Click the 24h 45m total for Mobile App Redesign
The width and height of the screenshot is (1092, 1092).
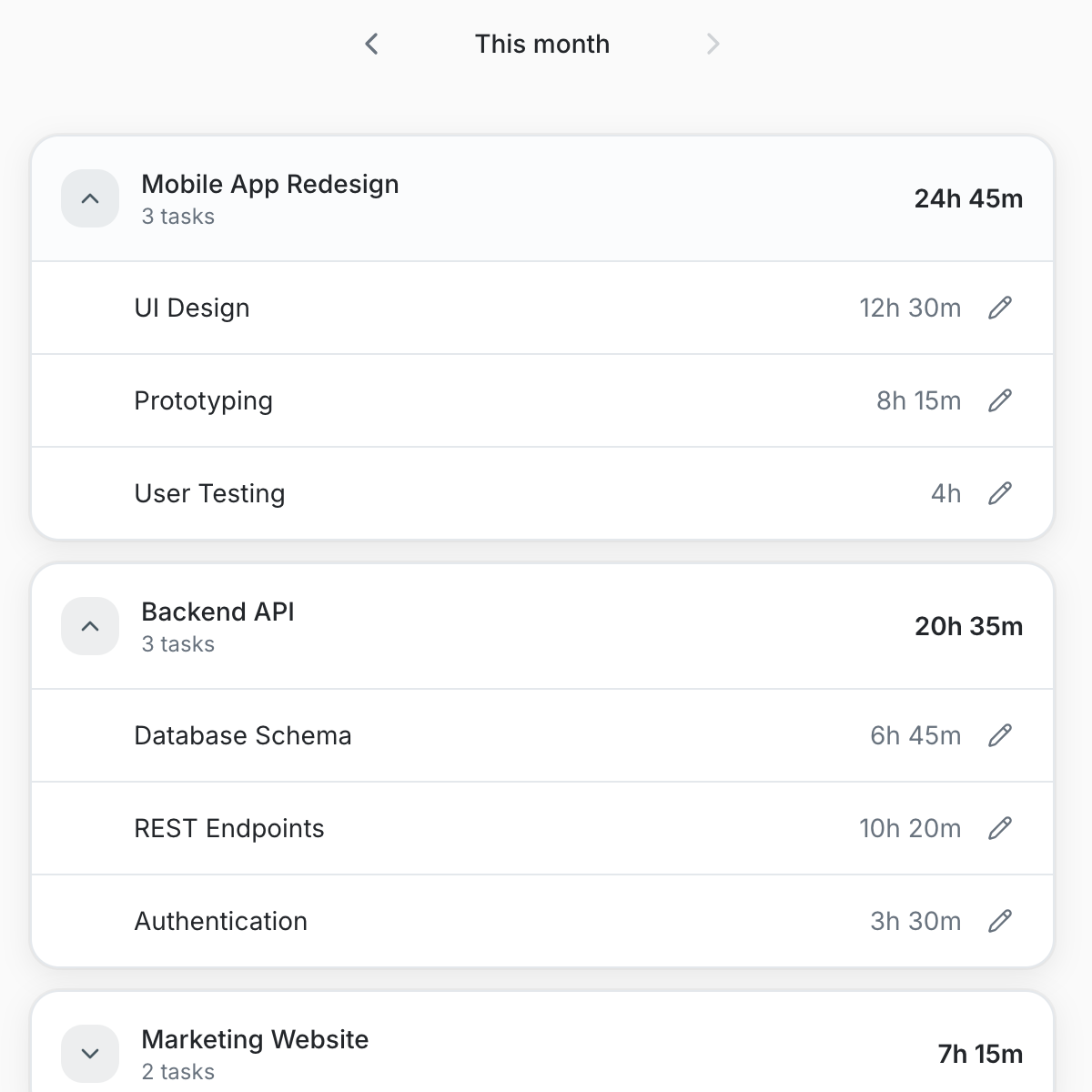click(x=968, y=198)
